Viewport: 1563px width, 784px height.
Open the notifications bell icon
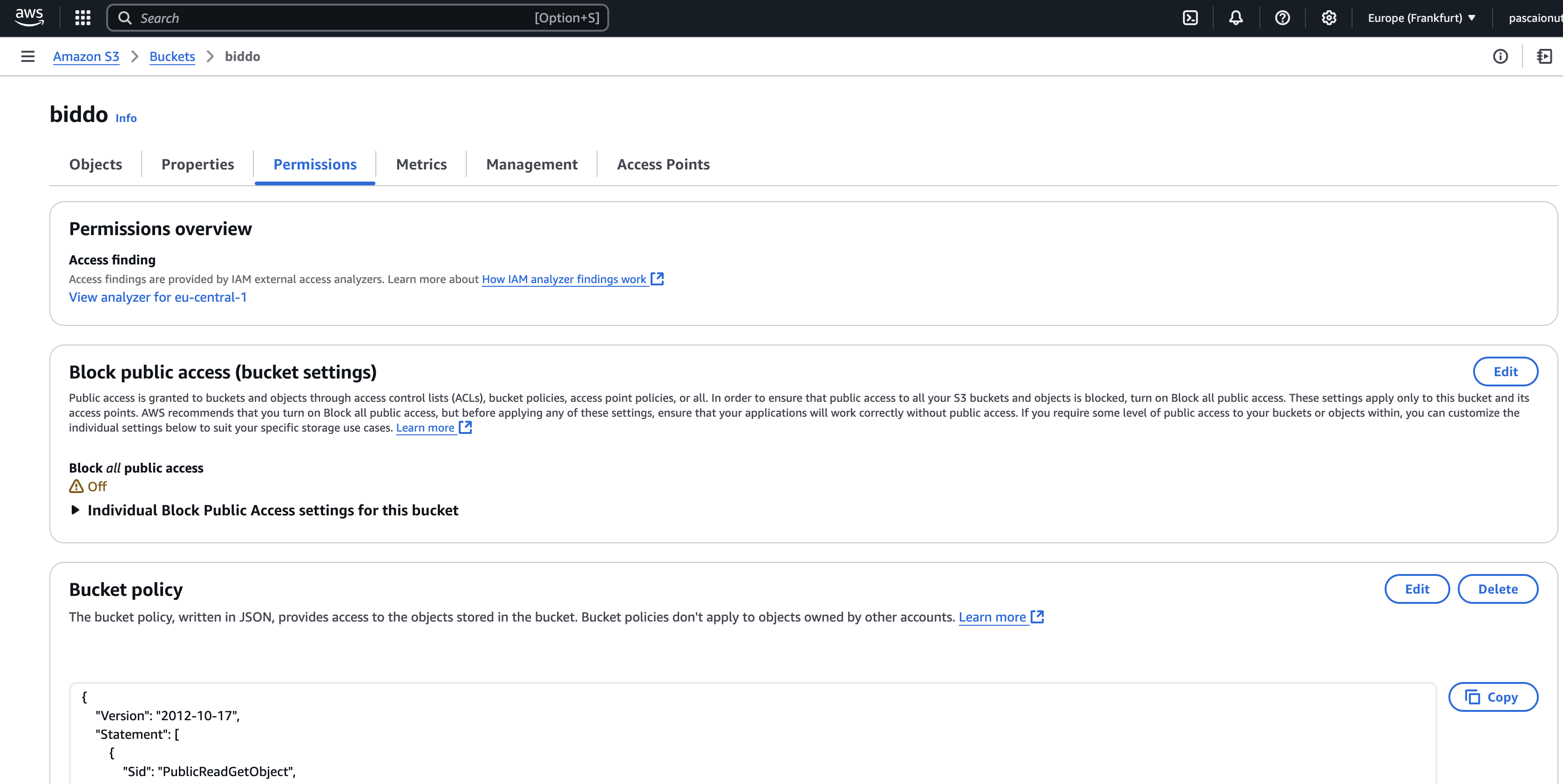(x=1236, y=18)
